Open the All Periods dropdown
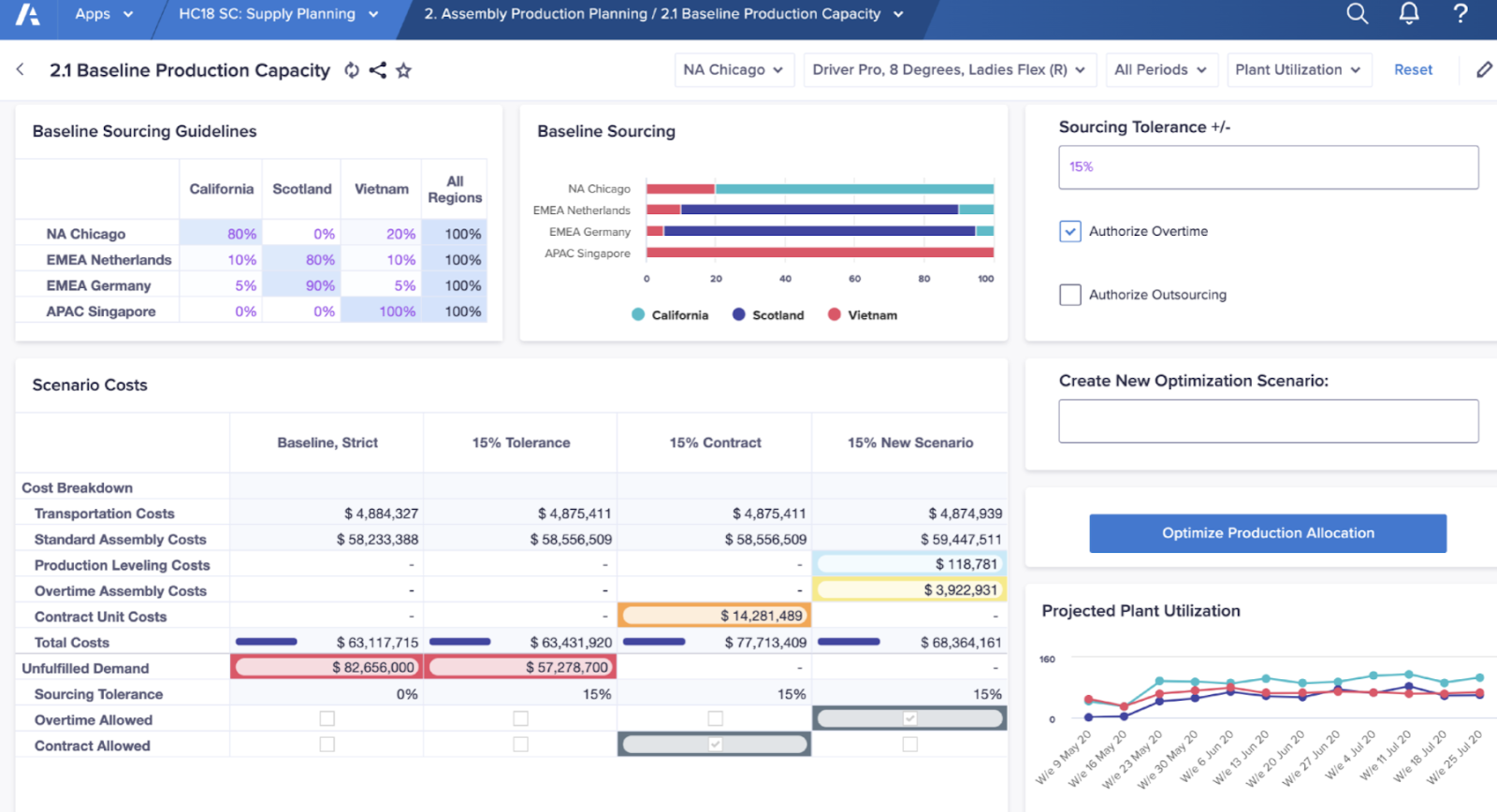 [1160, 70]
